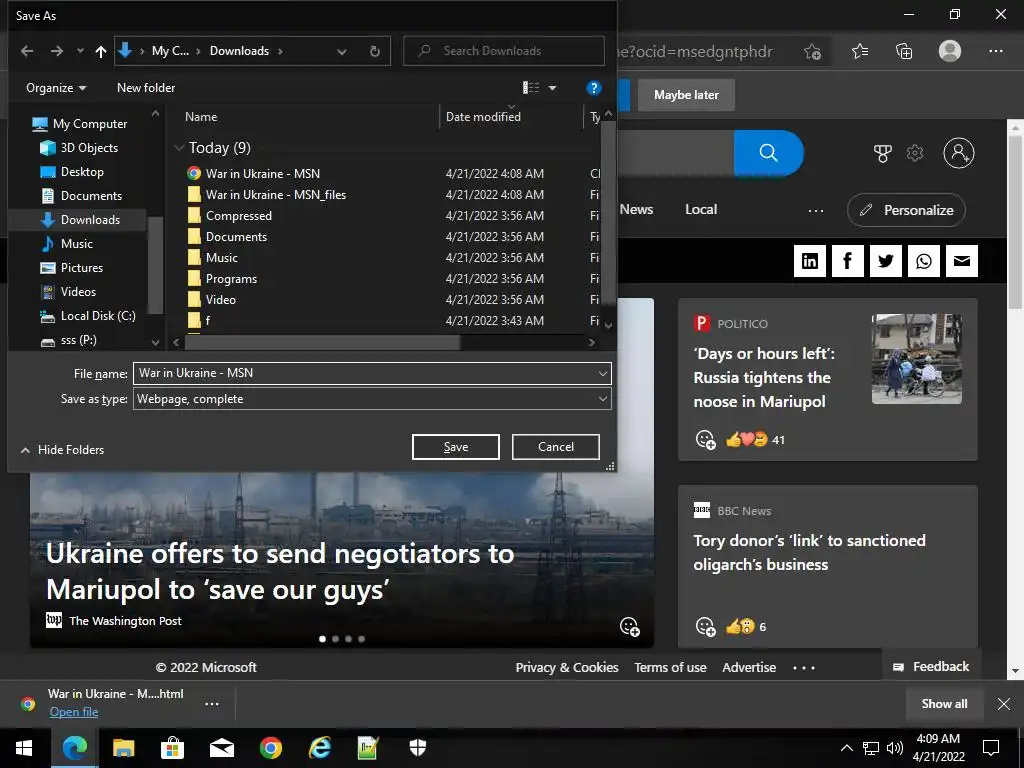Screen dimensions: 1024x768
Task: Open File Explorer from the taskbar
Action: 123,748
